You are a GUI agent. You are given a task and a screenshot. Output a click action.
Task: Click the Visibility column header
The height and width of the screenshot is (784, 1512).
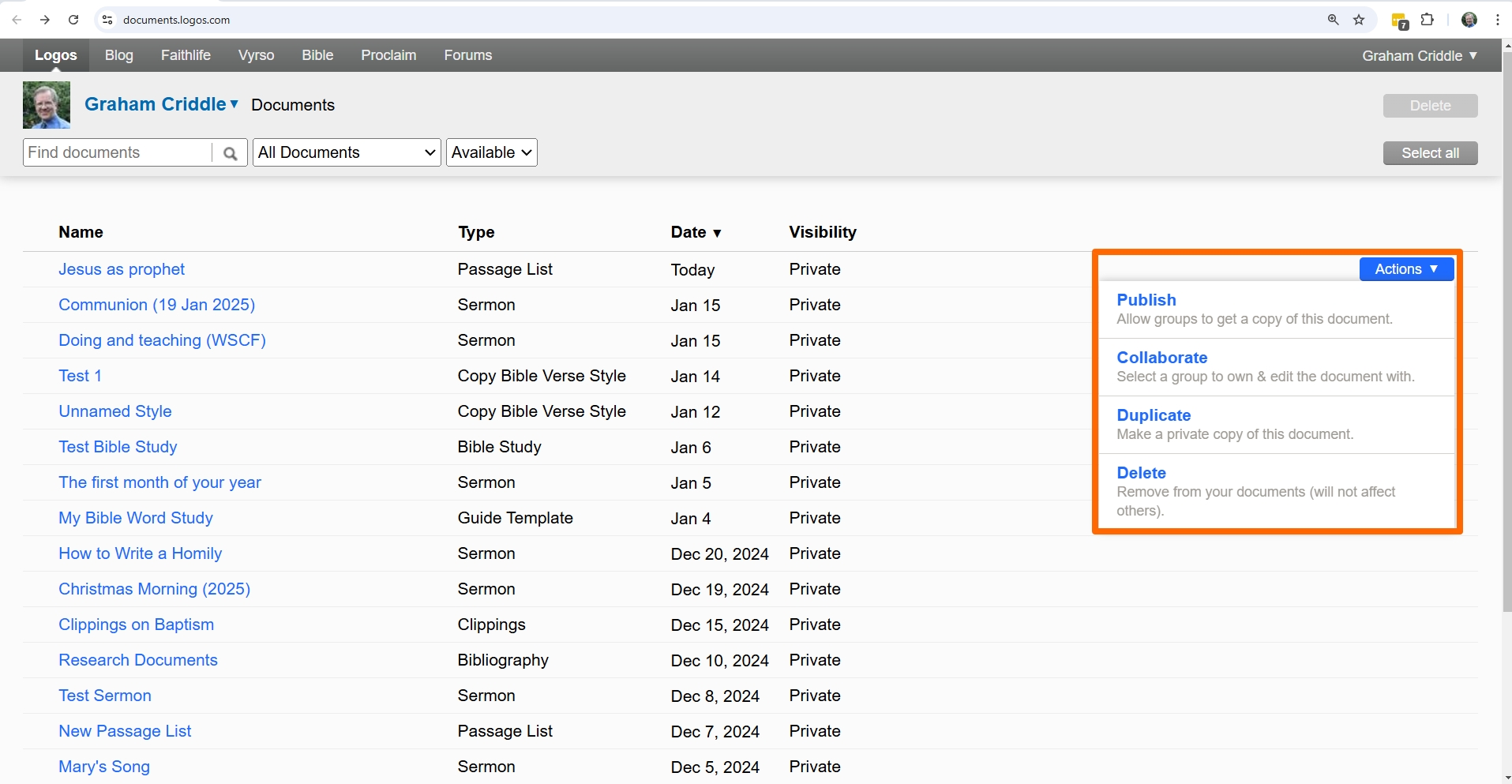point(823,232)
